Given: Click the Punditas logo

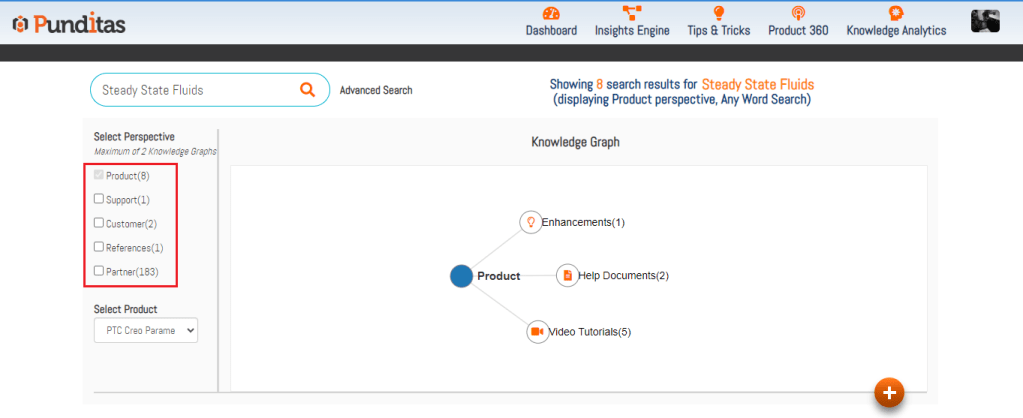Looking at the screenshot, I should [69, 23].
